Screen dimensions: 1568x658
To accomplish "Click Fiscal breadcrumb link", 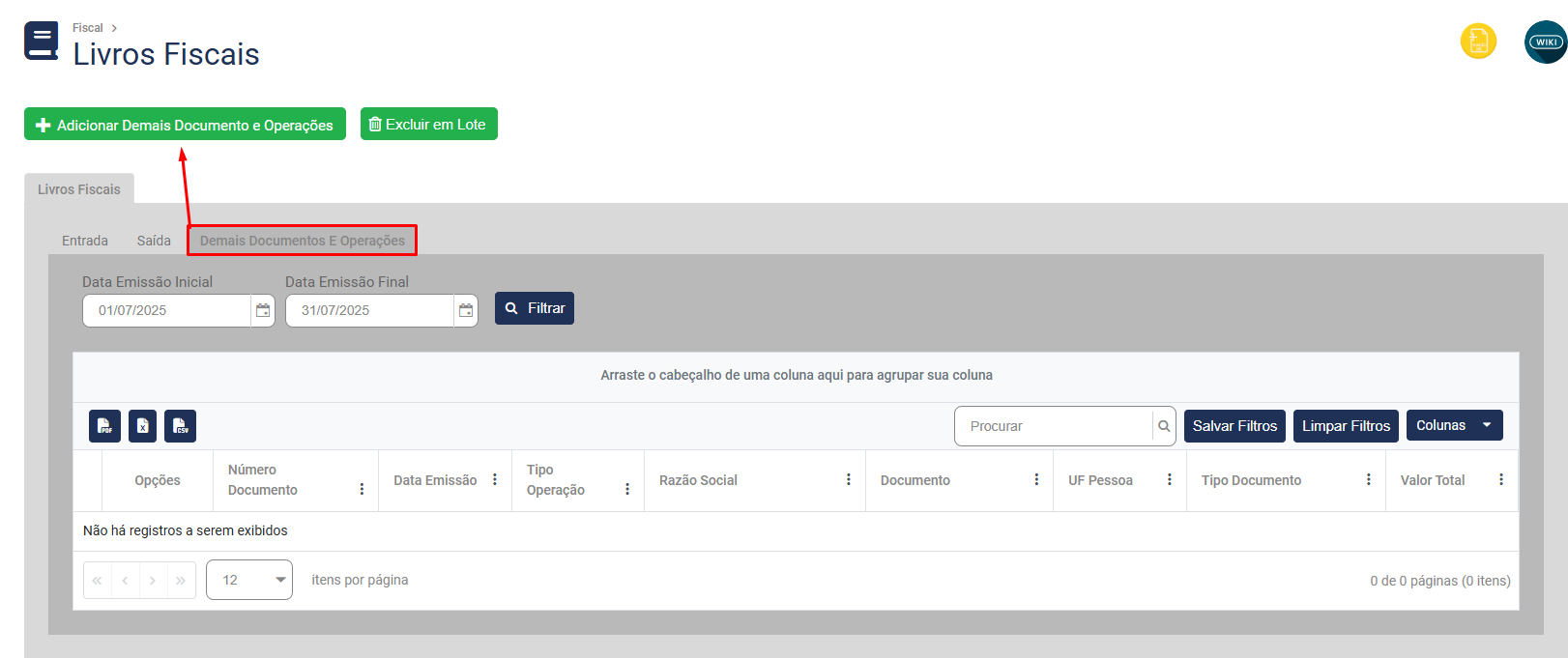I will click(87, 28).
